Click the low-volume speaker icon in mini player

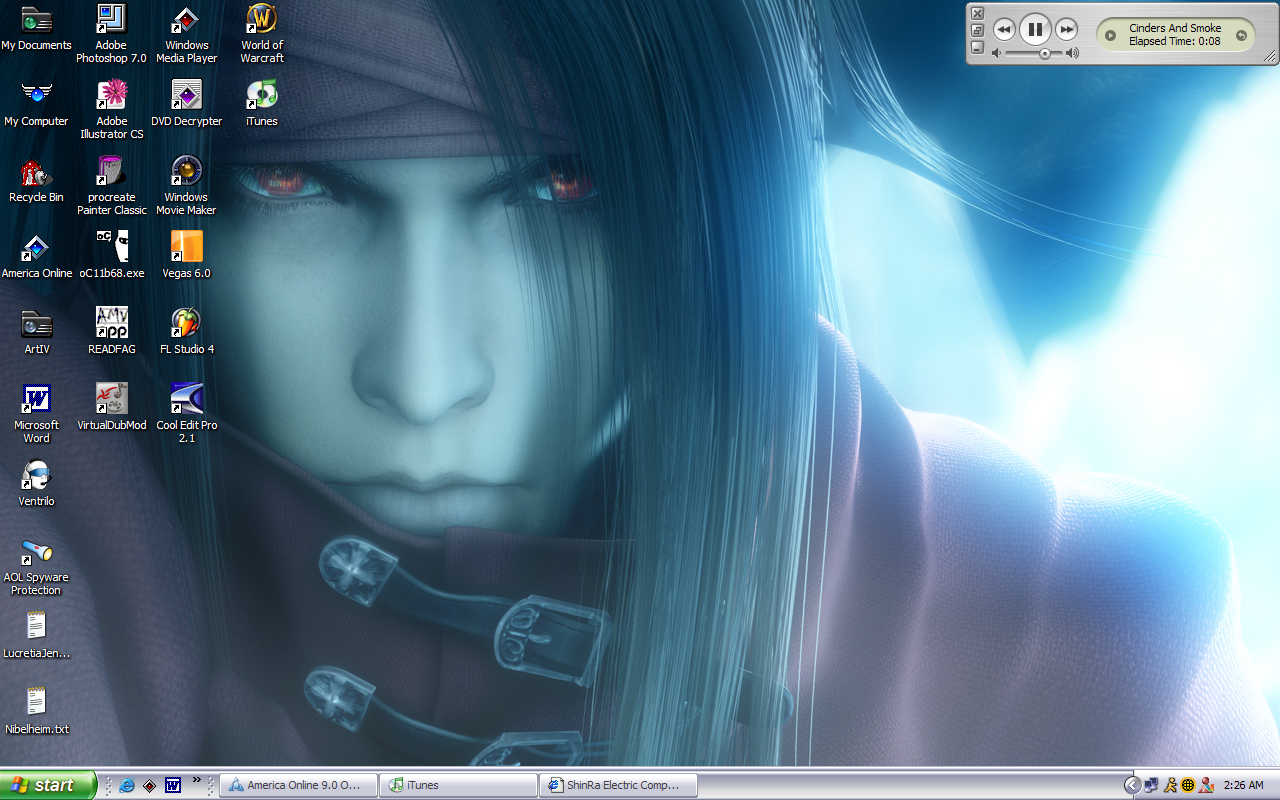click(x=997, y=53)
